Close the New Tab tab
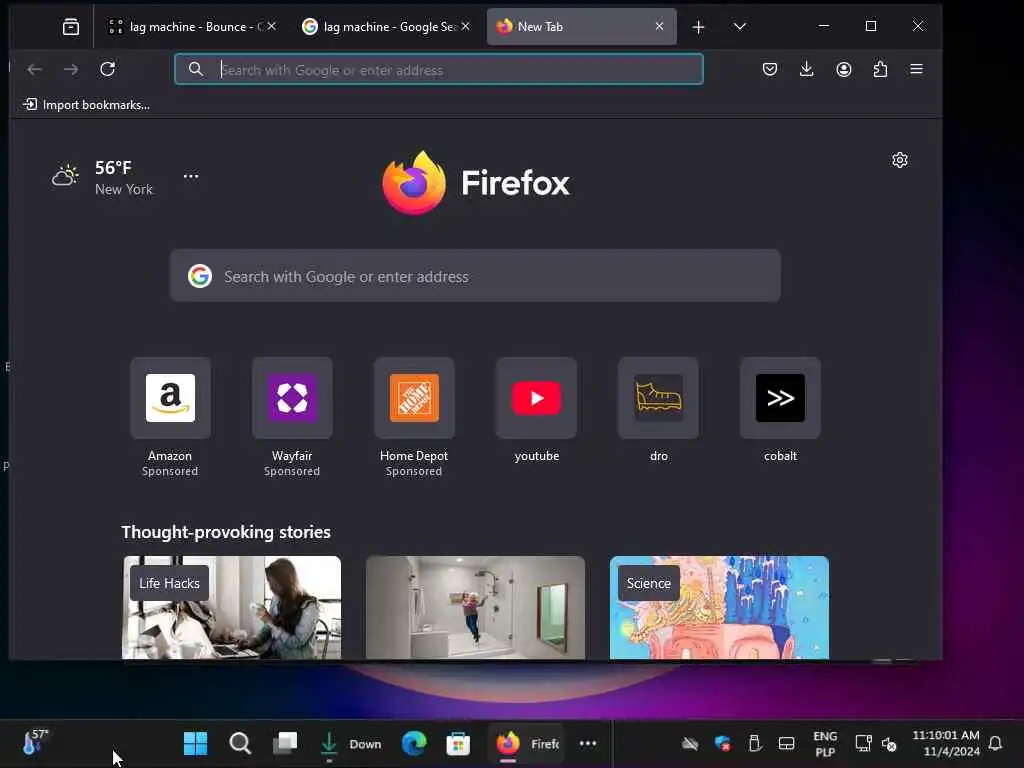Viewport: 1024px width, 768px height. pos(660,26)
